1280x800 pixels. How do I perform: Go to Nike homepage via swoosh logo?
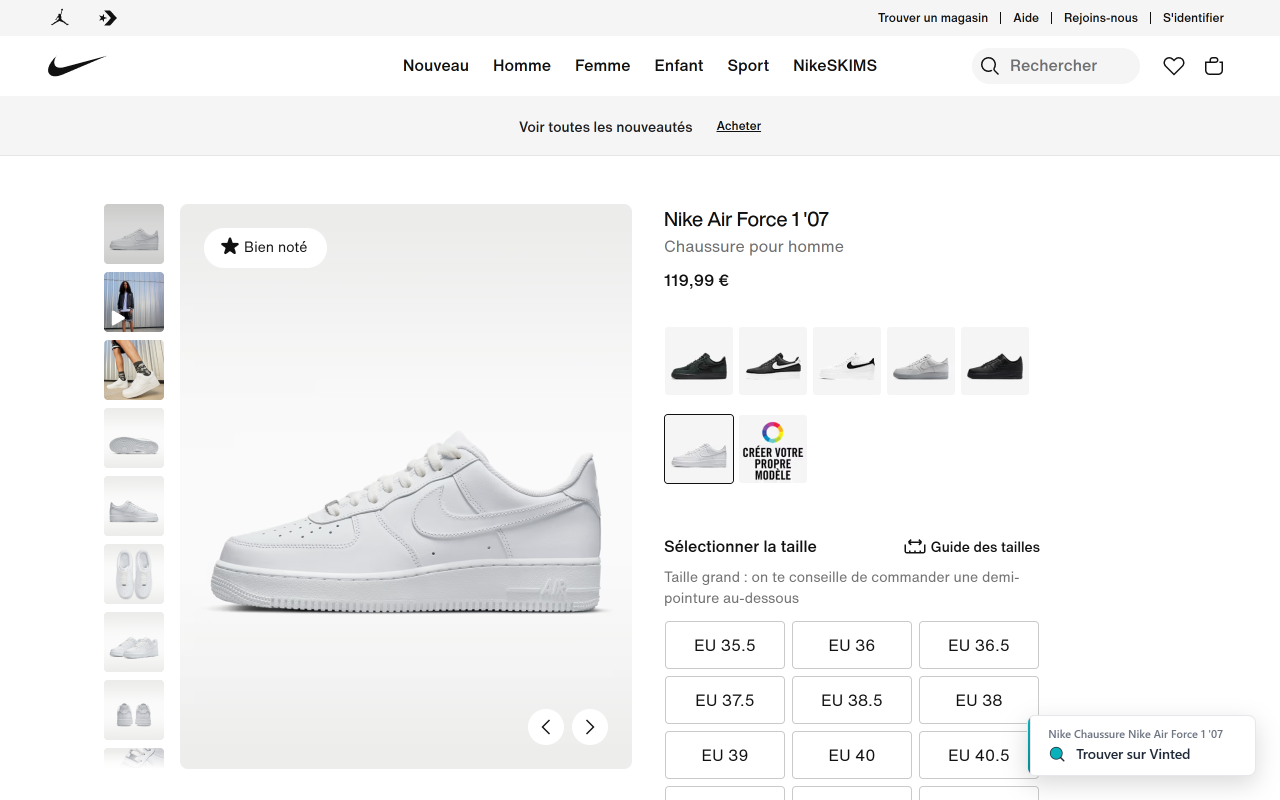77,66
